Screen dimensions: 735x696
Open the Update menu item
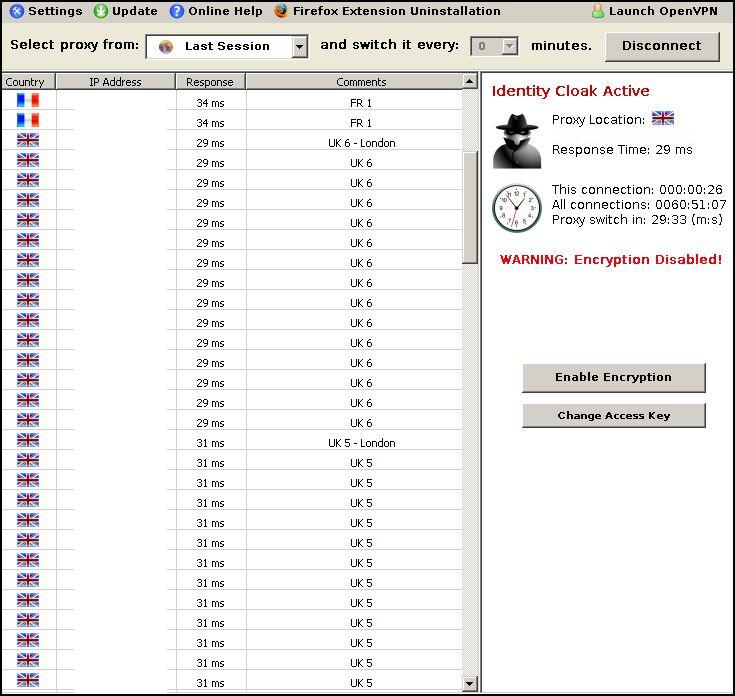click(126, 11)
